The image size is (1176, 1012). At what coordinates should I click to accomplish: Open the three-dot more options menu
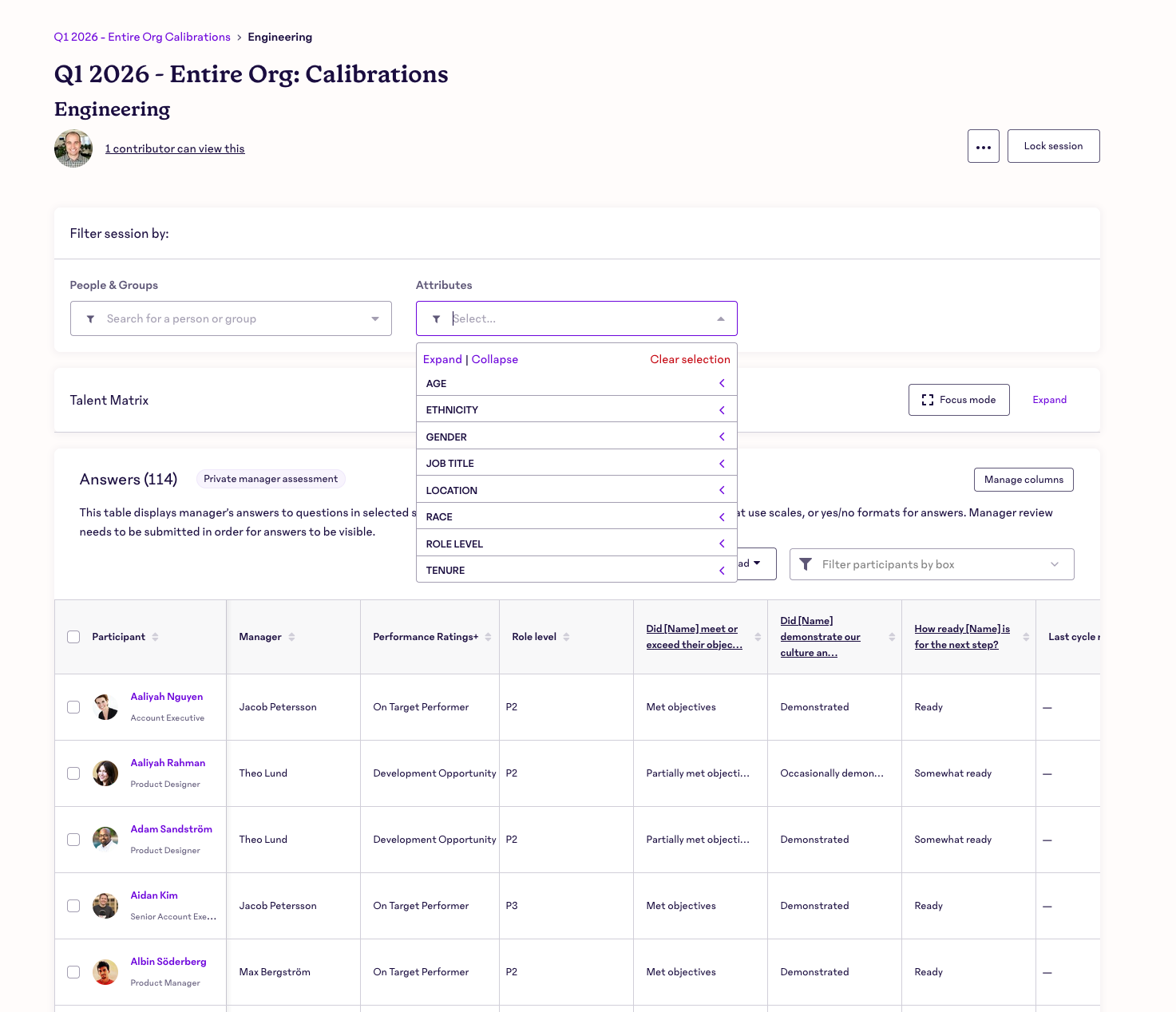[983, 147]
